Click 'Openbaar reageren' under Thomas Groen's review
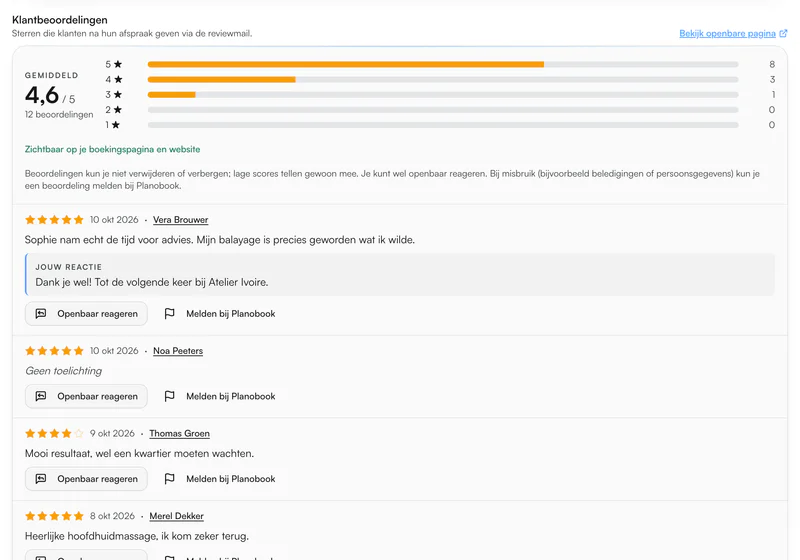The height and width of the screenshot is (560, 800). (x=86, y=479)
